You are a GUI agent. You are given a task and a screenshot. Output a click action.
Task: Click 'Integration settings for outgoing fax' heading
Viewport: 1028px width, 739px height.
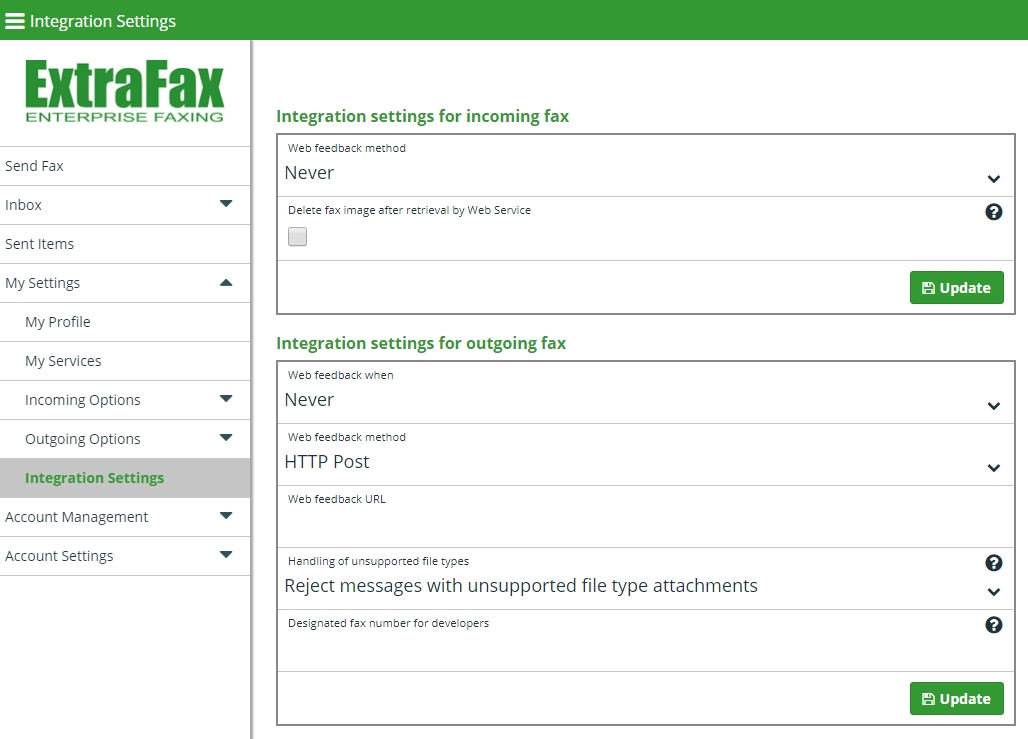coord(421,343)
